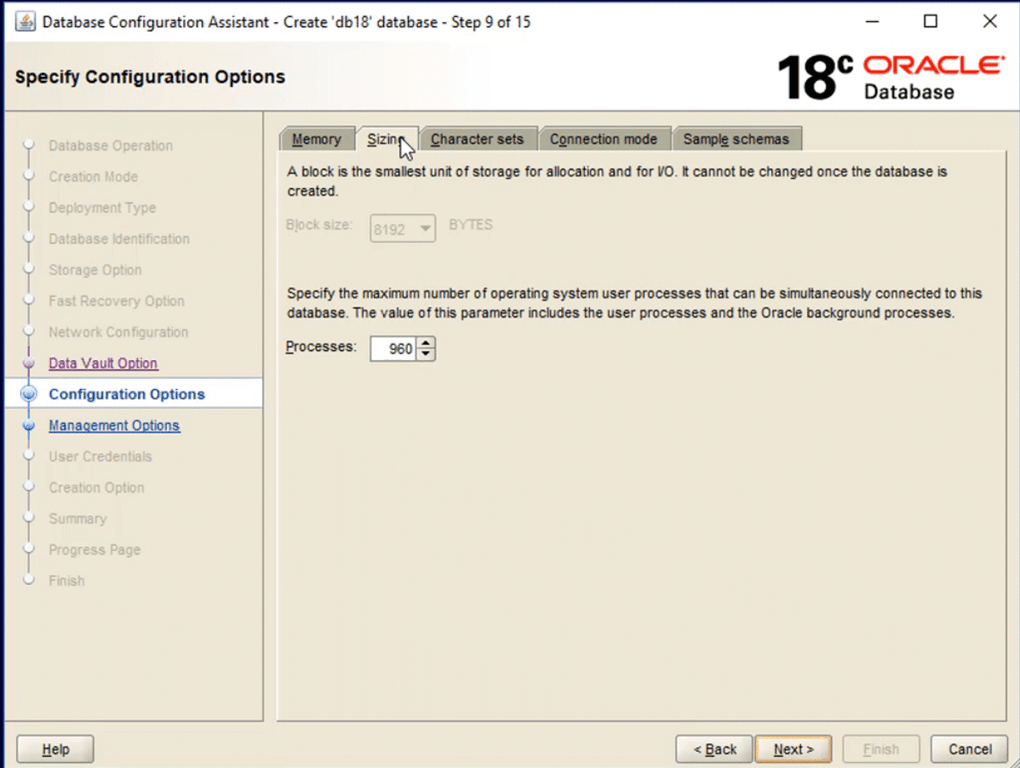This screenshot has height=768, width=1020.
Task: Select Configuration Options in the sidebar
Action: click(127, 394)
